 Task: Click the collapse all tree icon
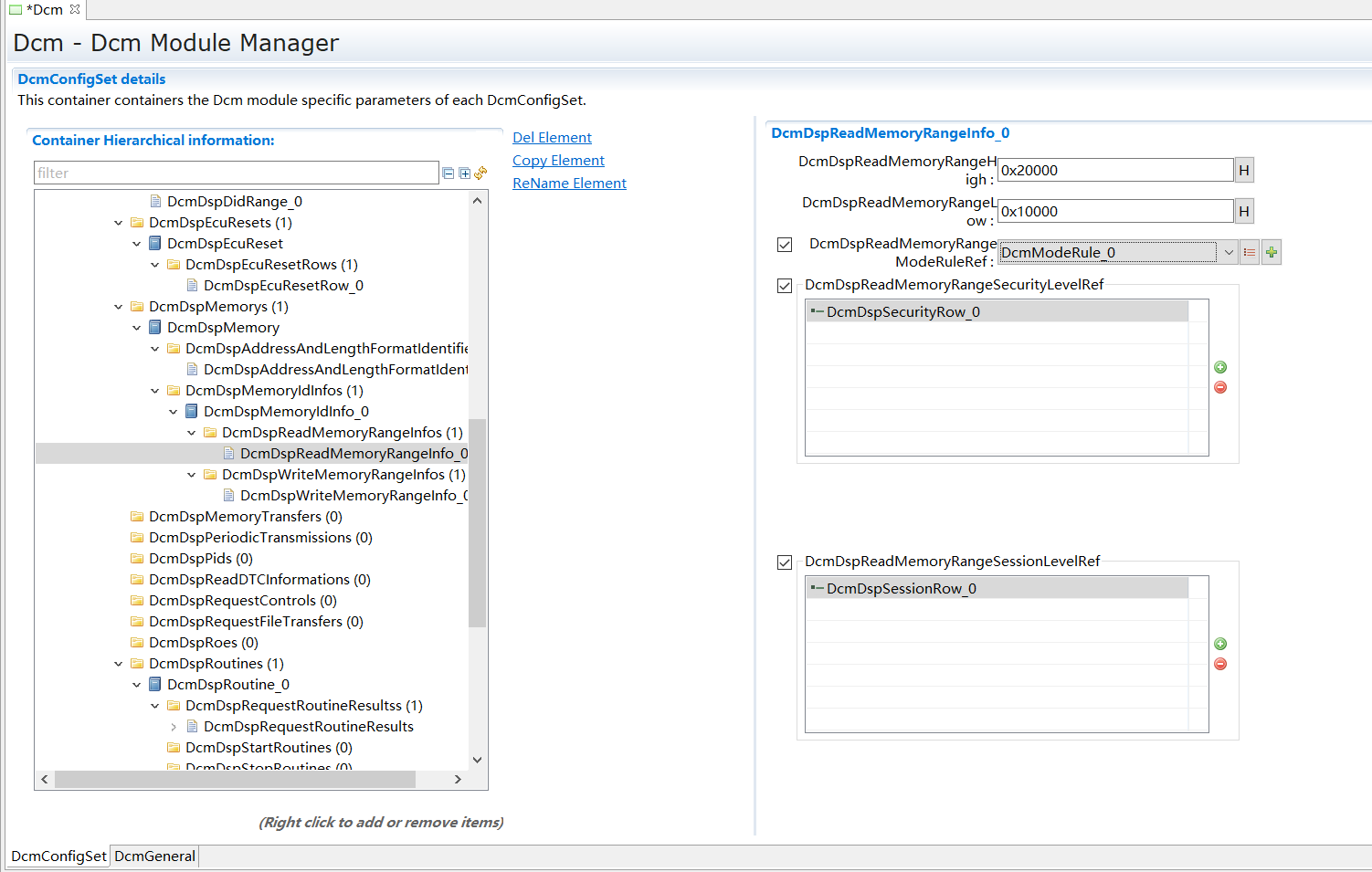click(x=448, y=173)
